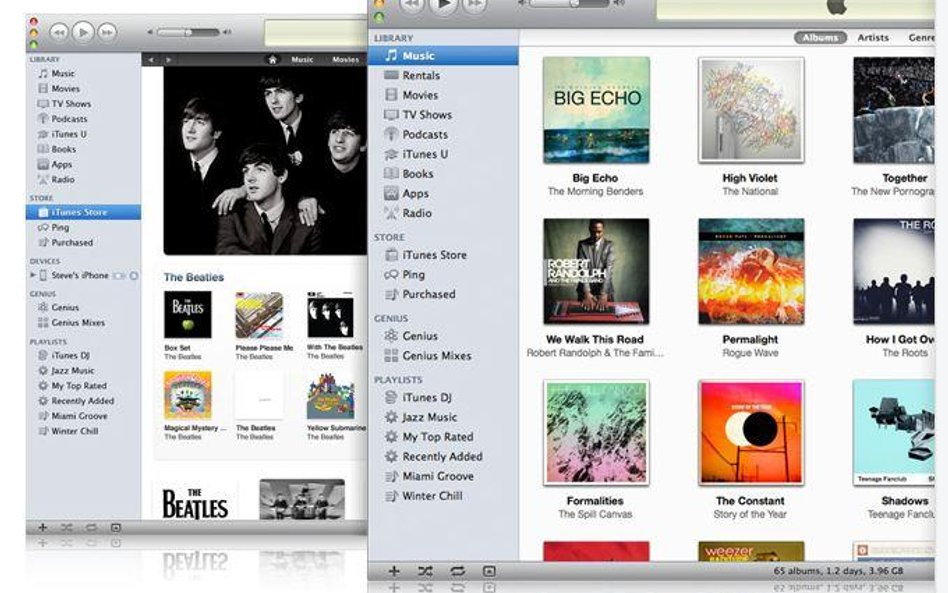
Task: Click the play button in the back window
Action: click(x=83, y=32)
